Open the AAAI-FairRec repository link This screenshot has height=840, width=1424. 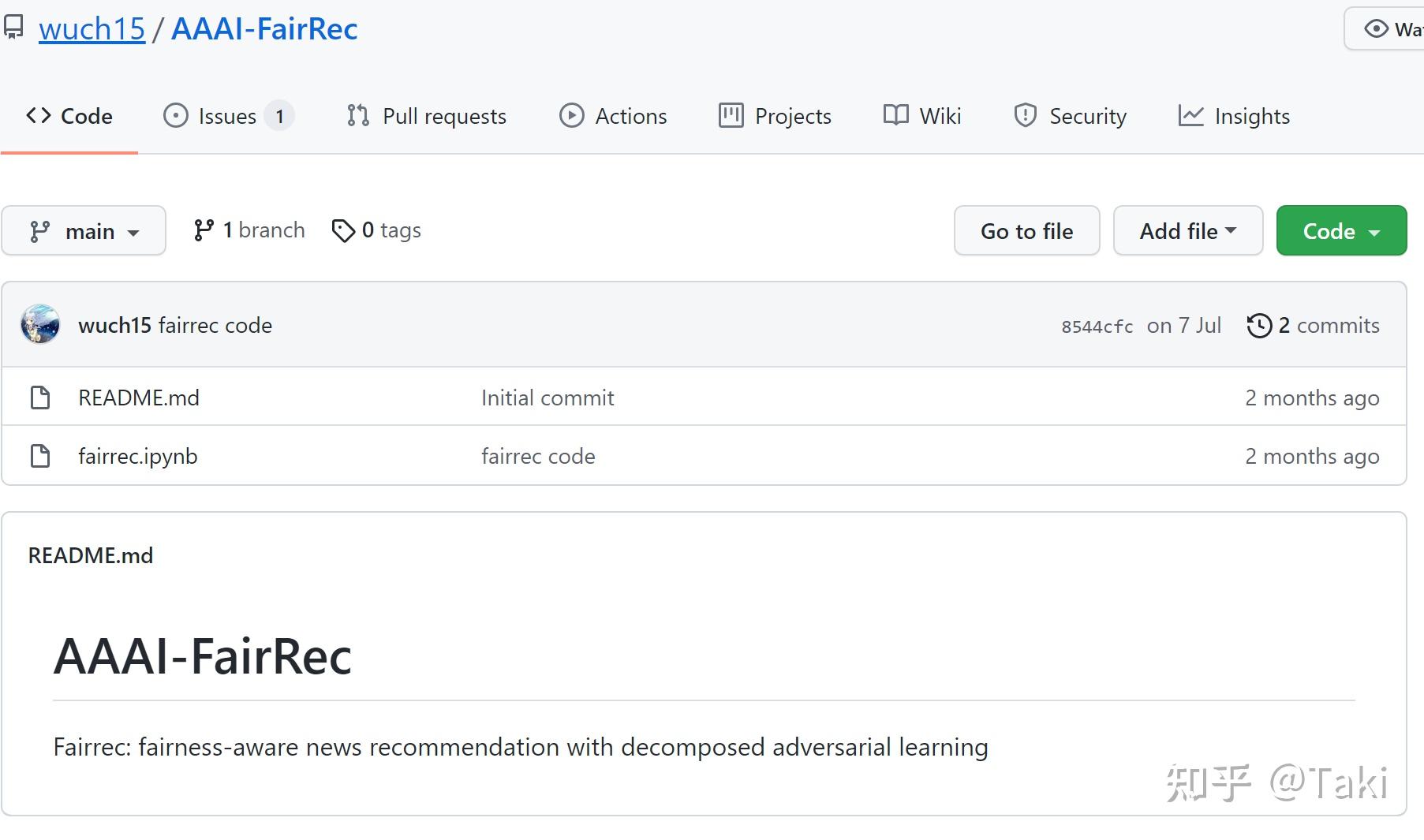(264, 29)
